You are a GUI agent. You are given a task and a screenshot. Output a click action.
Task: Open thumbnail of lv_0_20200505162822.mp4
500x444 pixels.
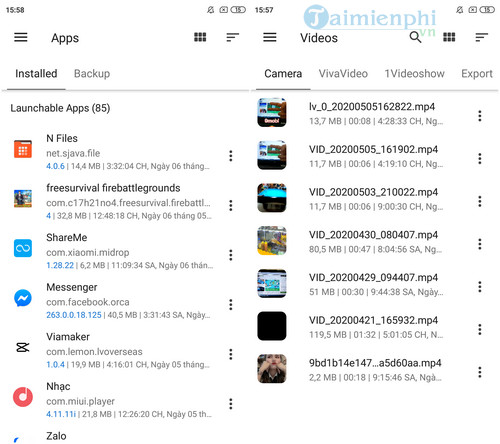pyautogui.click(x=272, y=112)
